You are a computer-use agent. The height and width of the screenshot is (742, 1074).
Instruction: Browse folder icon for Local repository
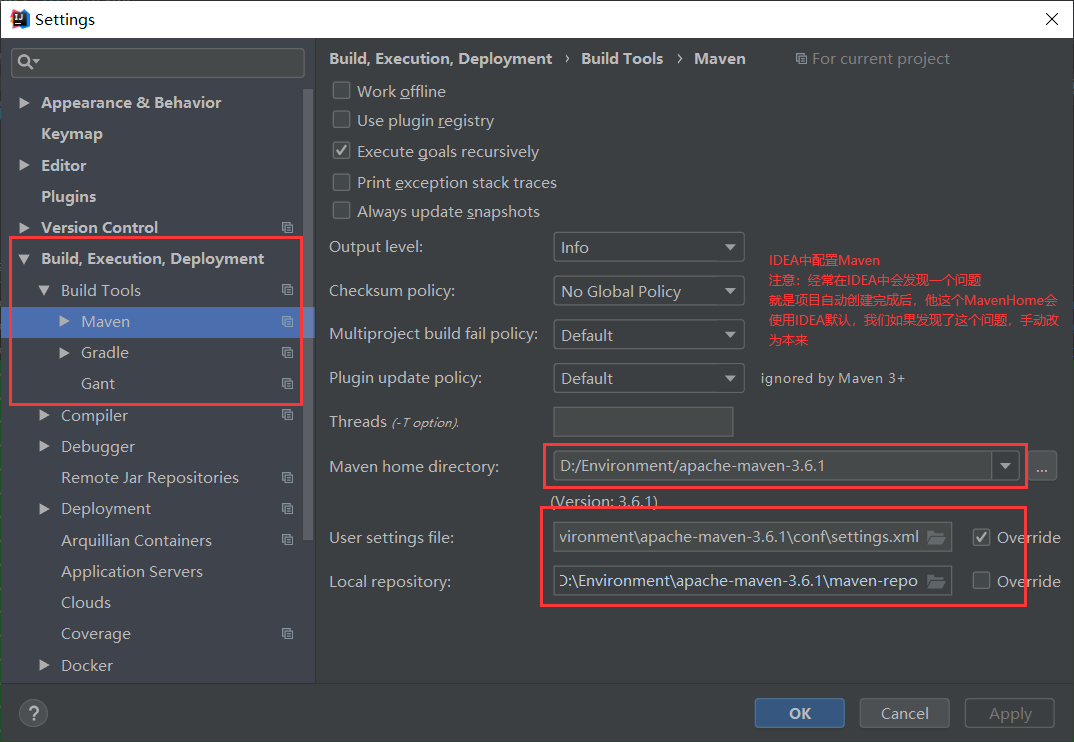(x=936, y=581)
